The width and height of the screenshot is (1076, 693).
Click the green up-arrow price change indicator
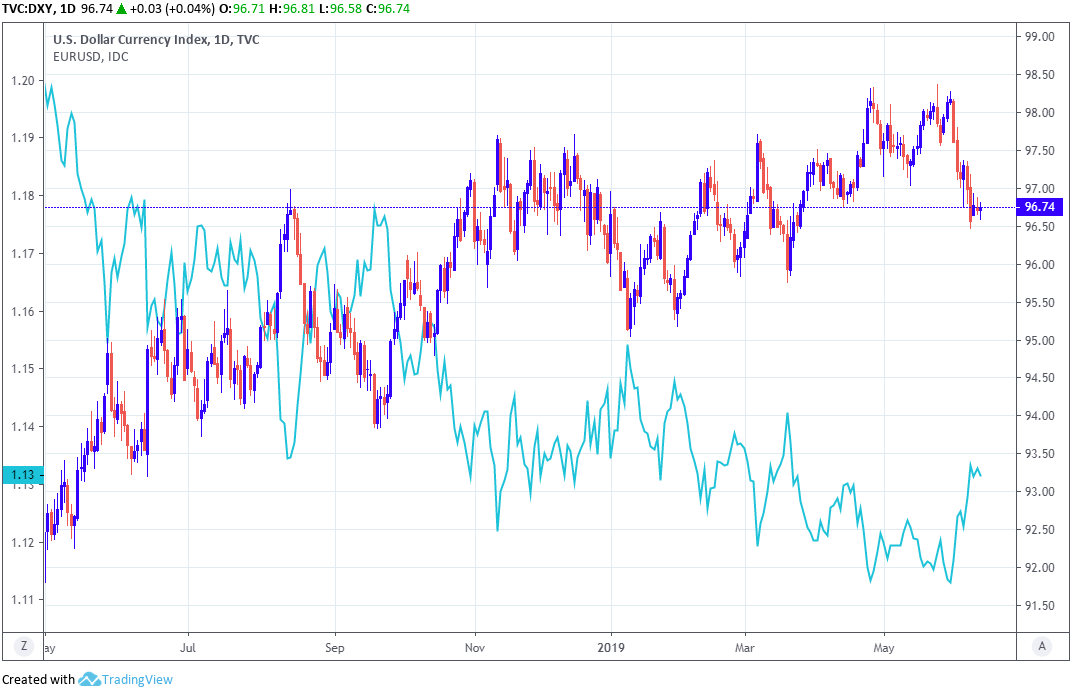[x=123, y=9]
